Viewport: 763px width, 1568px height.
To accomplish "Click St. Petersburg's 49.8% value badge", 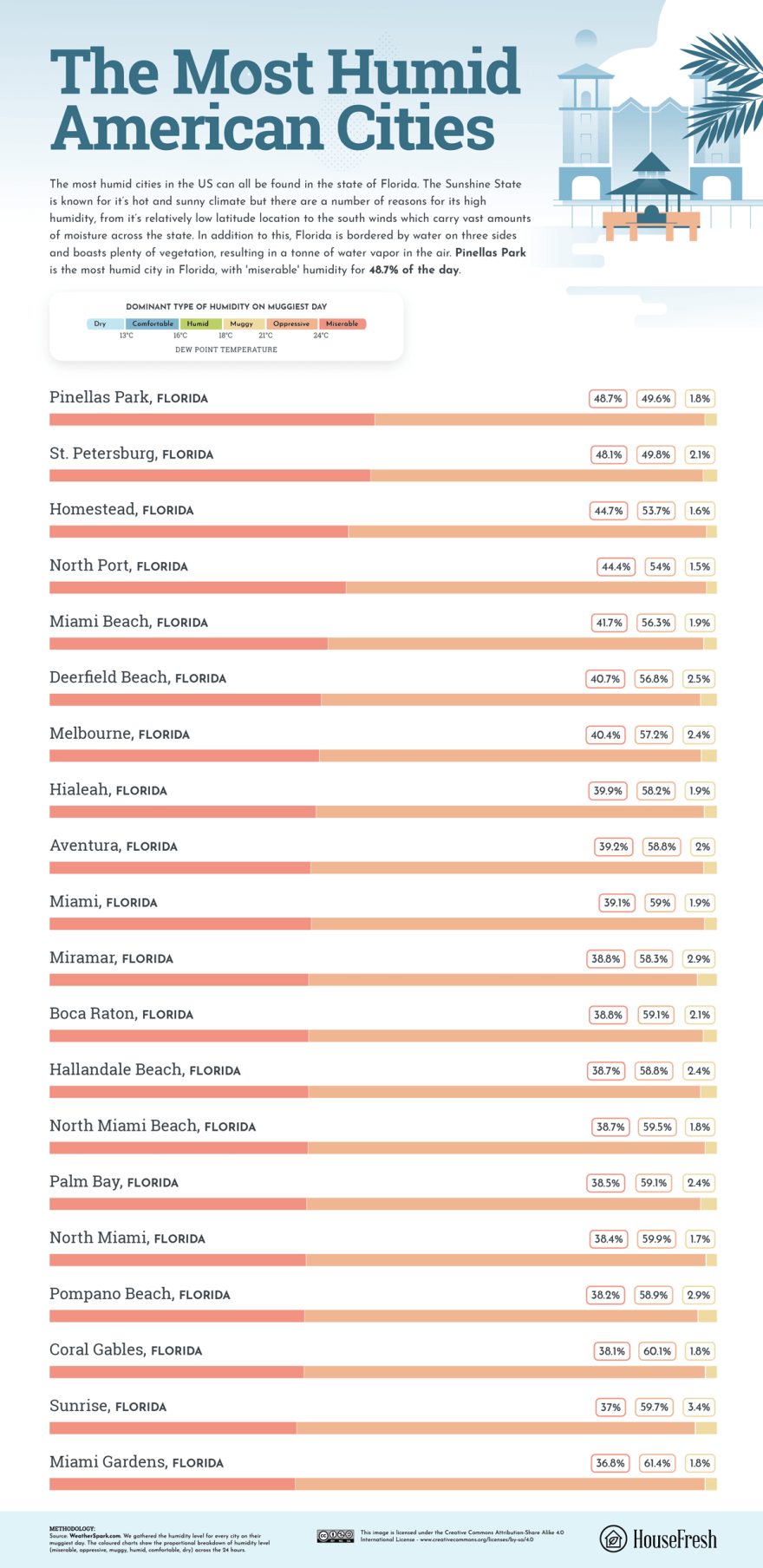I will 655,454.
